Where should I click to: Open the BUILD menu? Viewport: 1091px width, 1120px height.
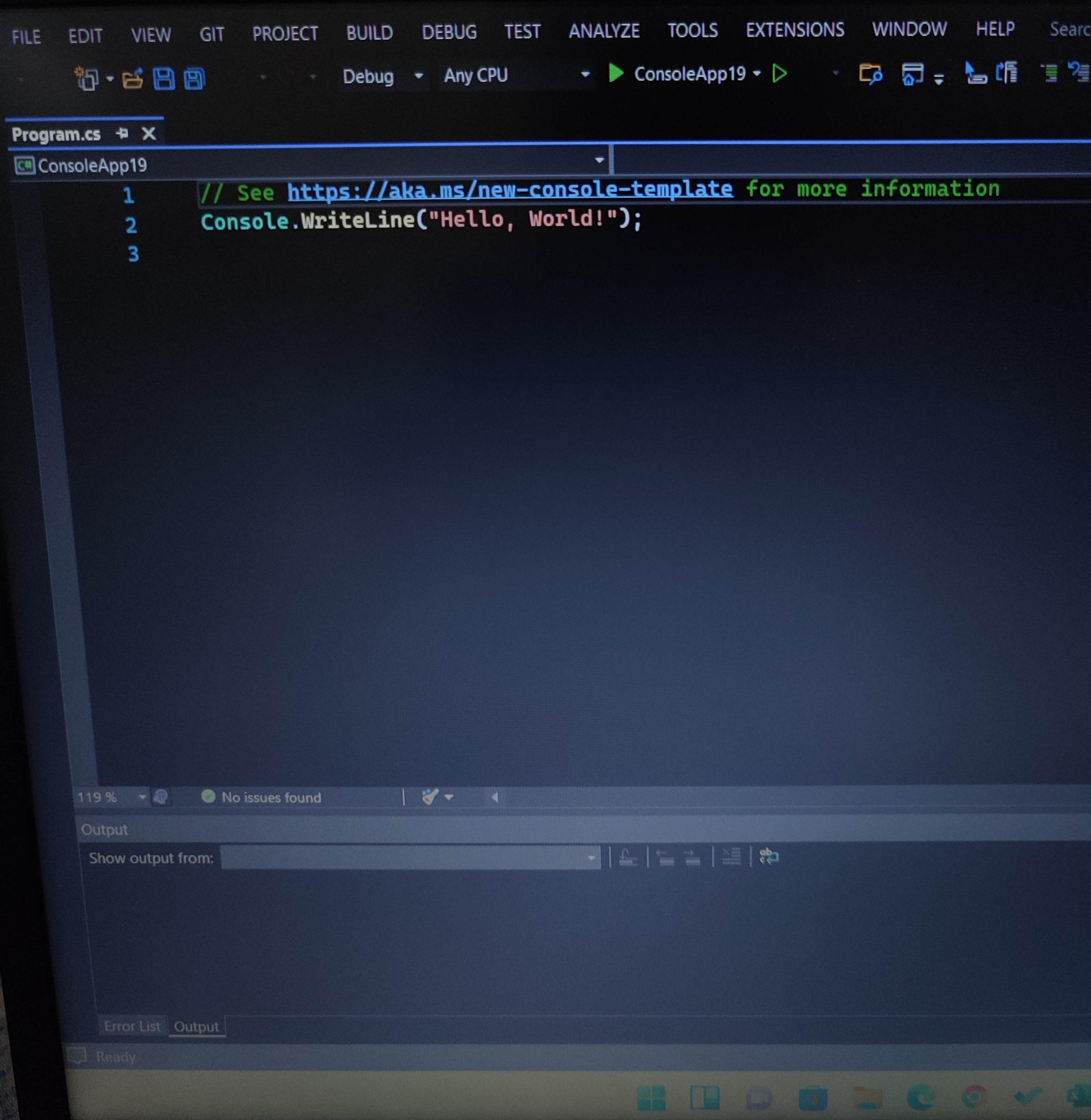(369, 33)
